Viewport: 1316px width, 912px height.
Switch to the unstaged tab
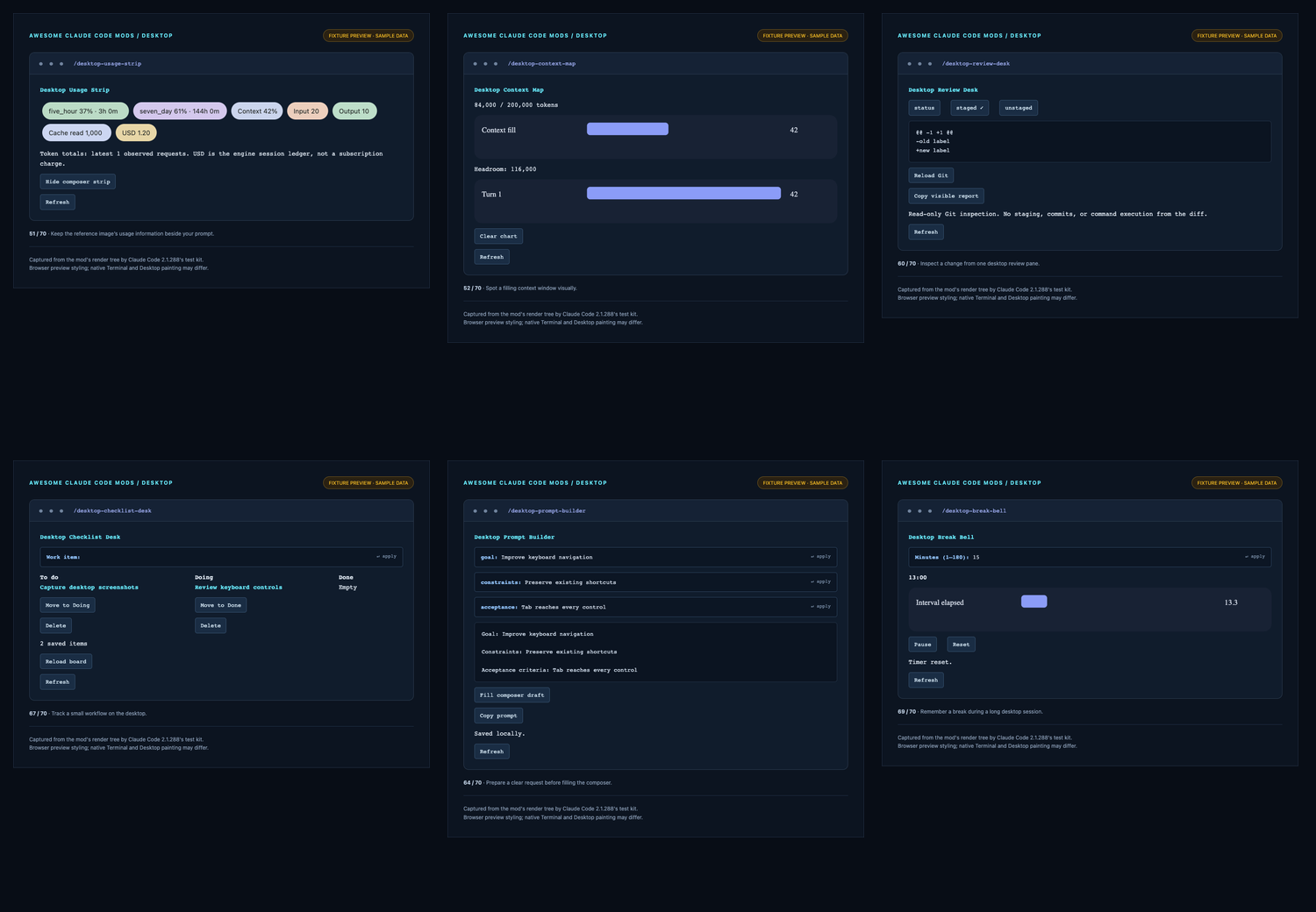(x=1019, y=108)
